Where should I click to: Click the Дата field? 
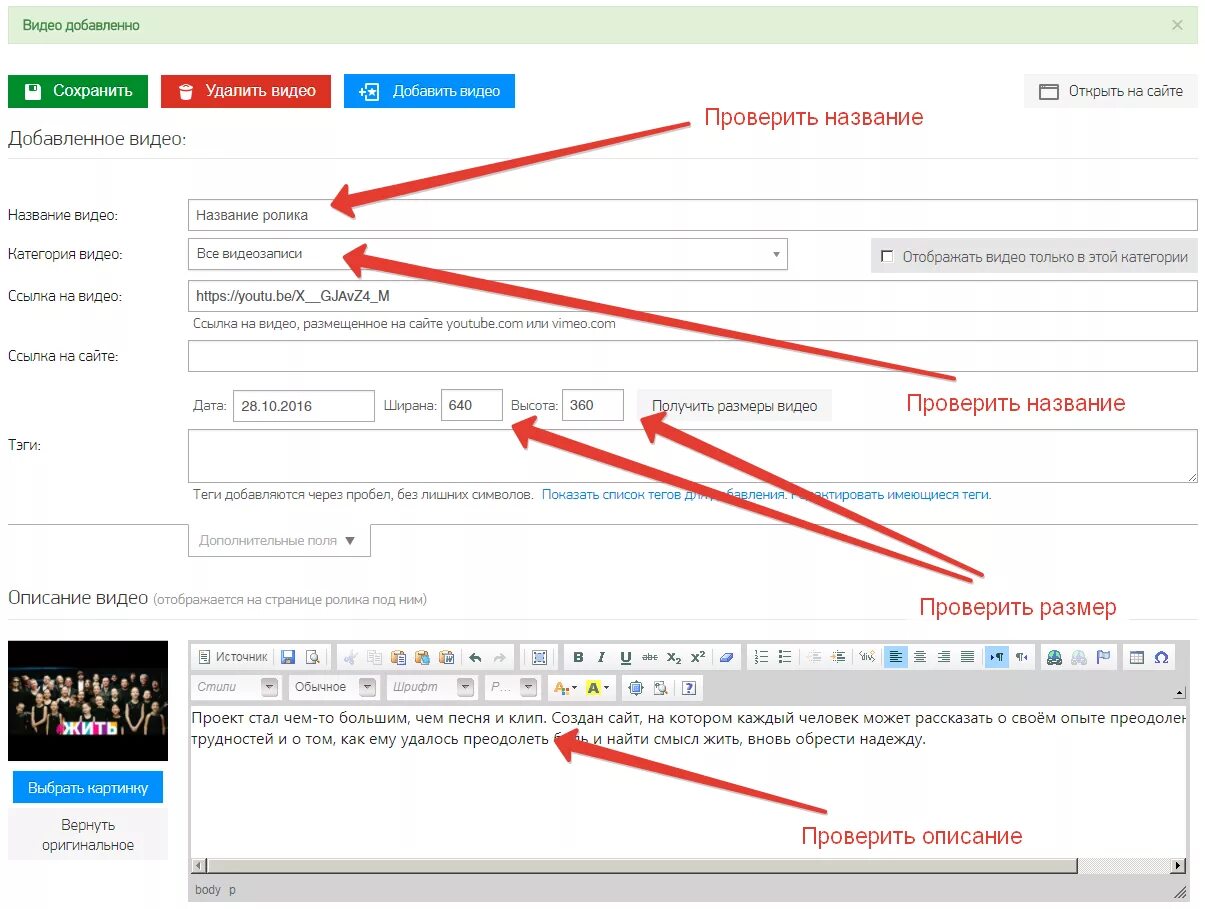tap(304, 406)
